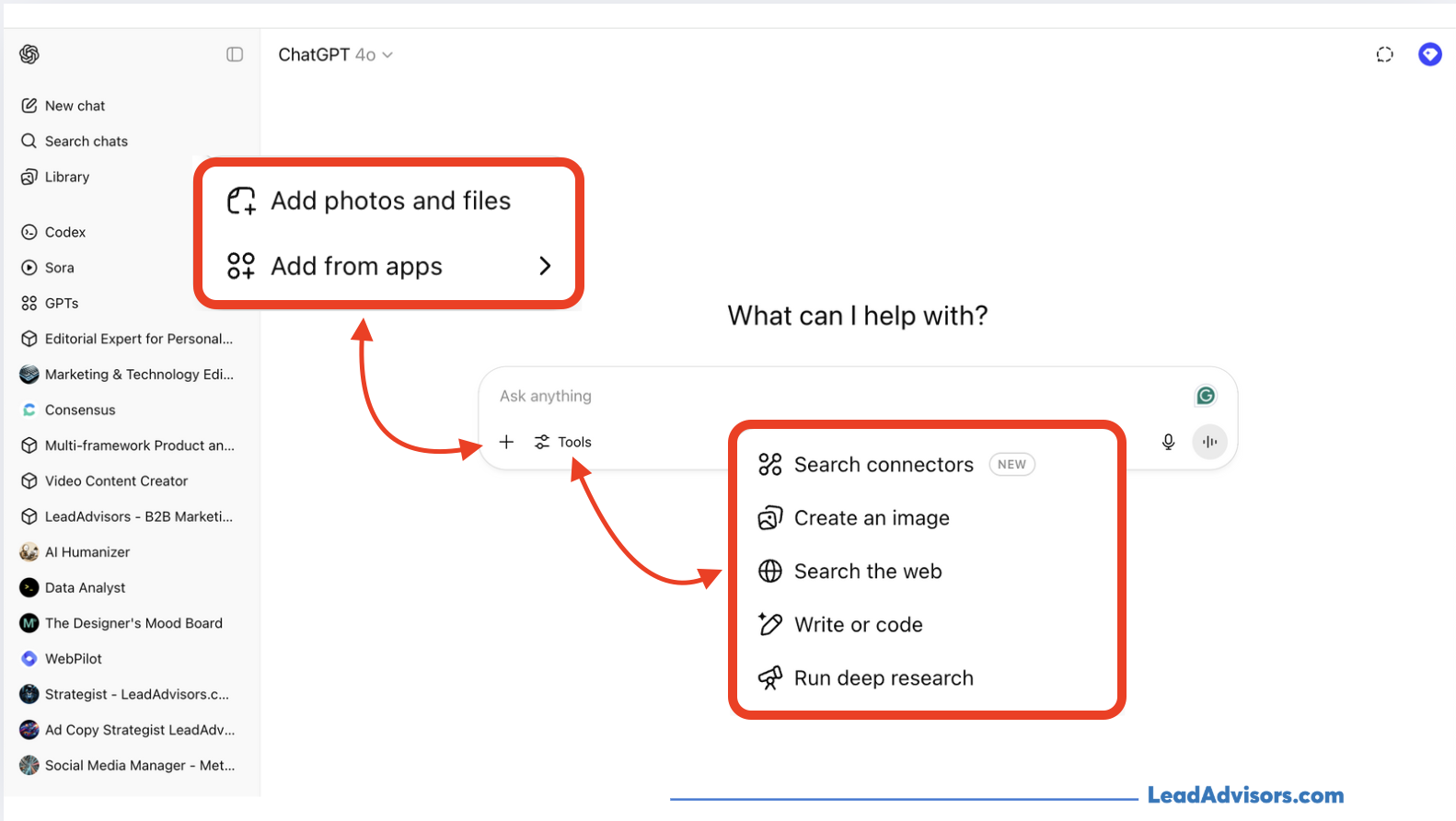The height and width of the screenshot is (821, 1456).
Task: Open Strategist - LeadAdvisors.c... GPT
Action: pos(125,694)
